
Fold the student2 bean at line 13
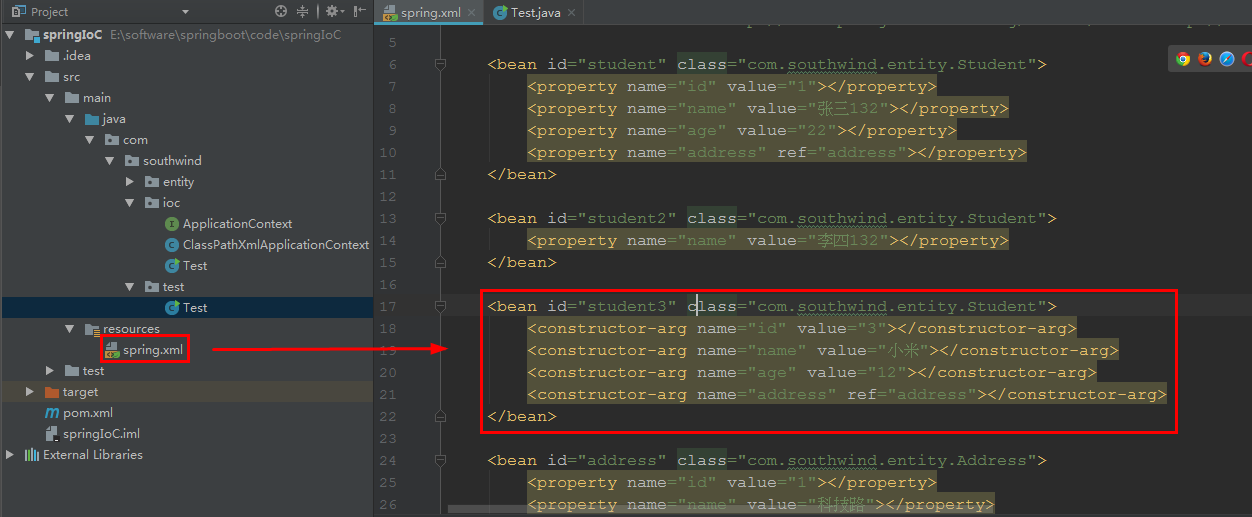click(440, 219)
